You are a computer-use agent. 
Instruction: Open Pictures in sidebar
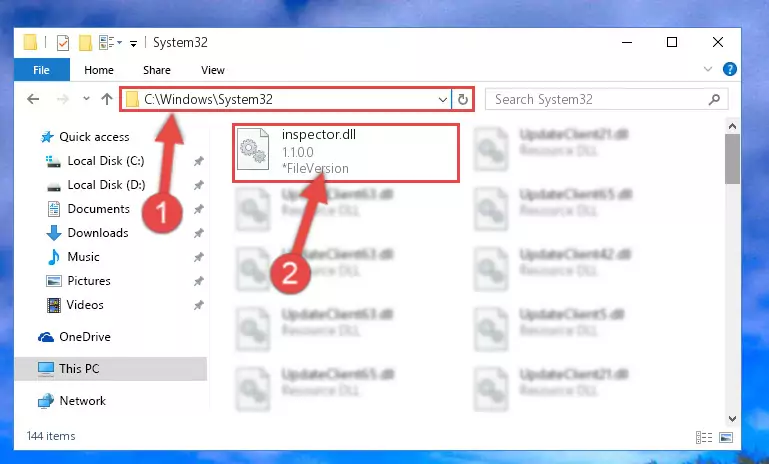[x=78, y=281]
